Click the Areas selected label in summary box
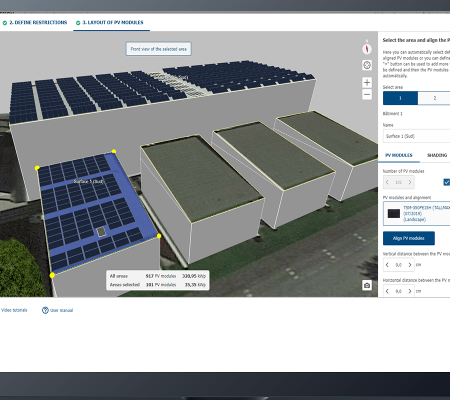Screen dimensions: 450x400 (x=125, y=285)
